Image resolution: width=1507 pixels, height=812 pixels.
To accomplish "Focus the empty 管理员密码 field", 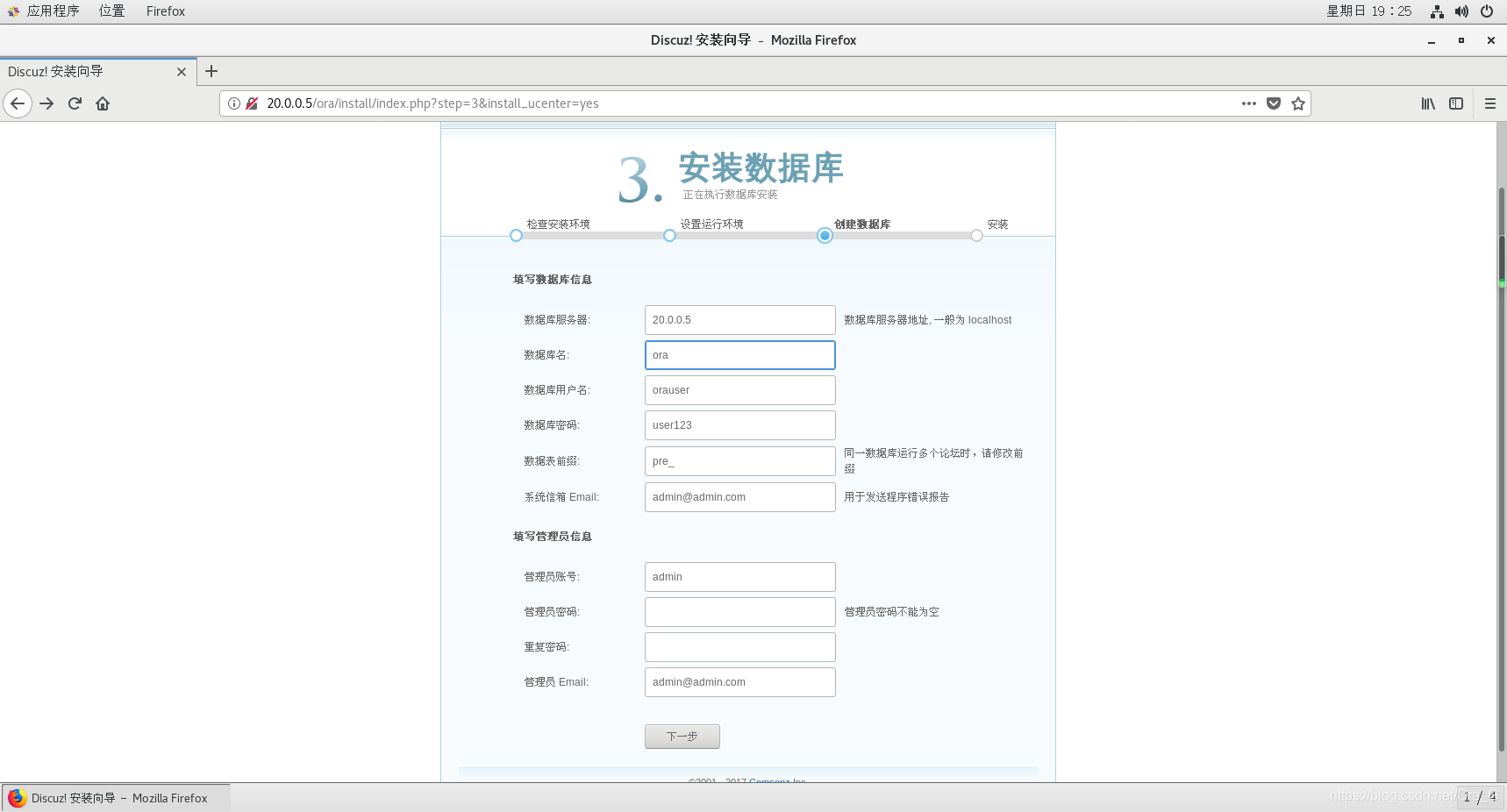I will pos(740,612).
